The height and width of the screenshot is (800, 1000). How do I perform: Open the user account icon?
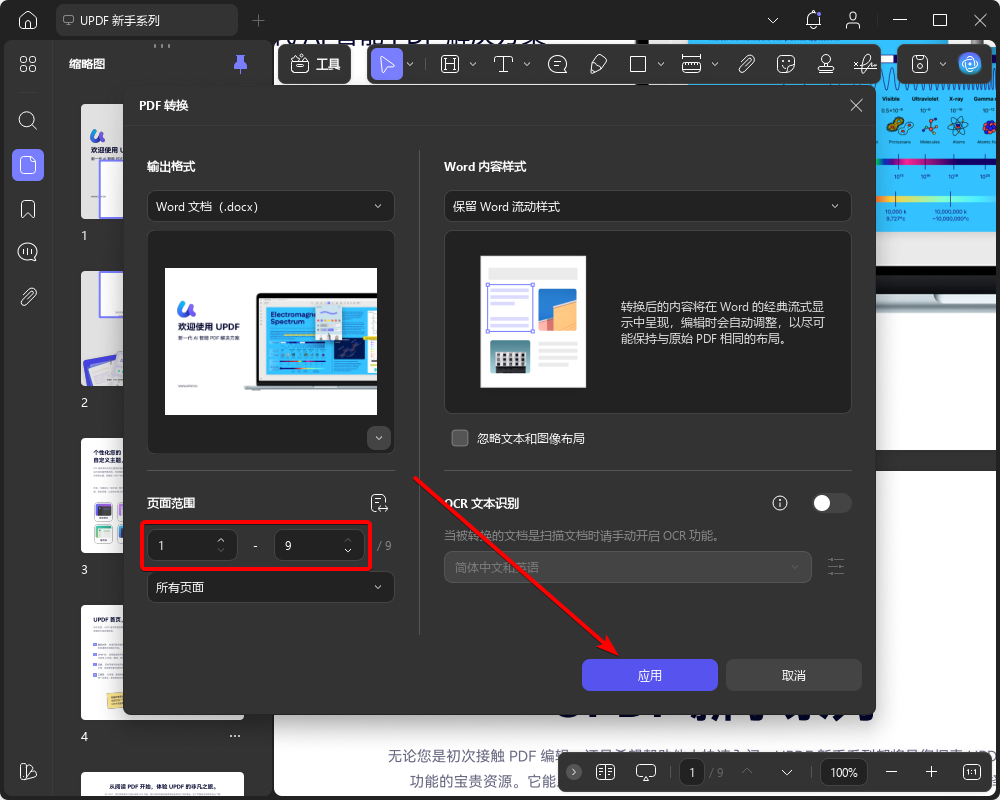click(853, 20)
